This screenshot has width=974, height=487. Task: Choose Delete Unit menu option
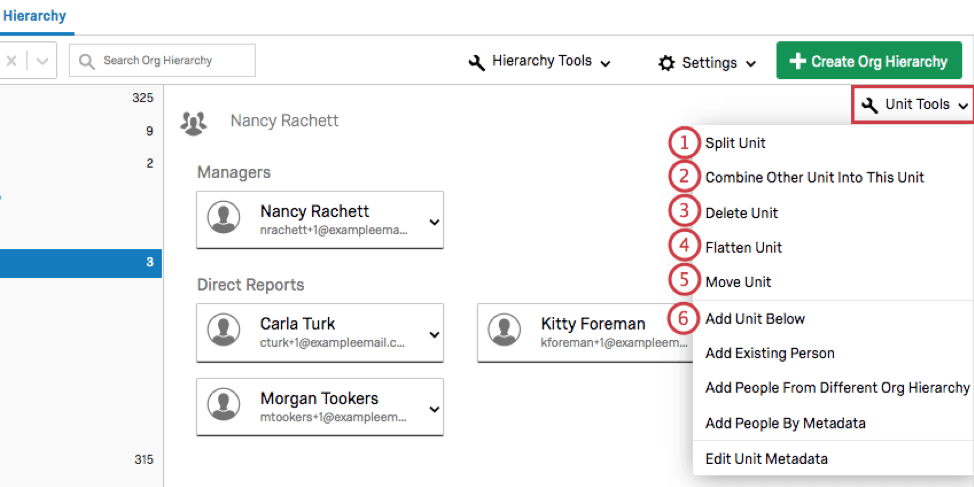741,213
